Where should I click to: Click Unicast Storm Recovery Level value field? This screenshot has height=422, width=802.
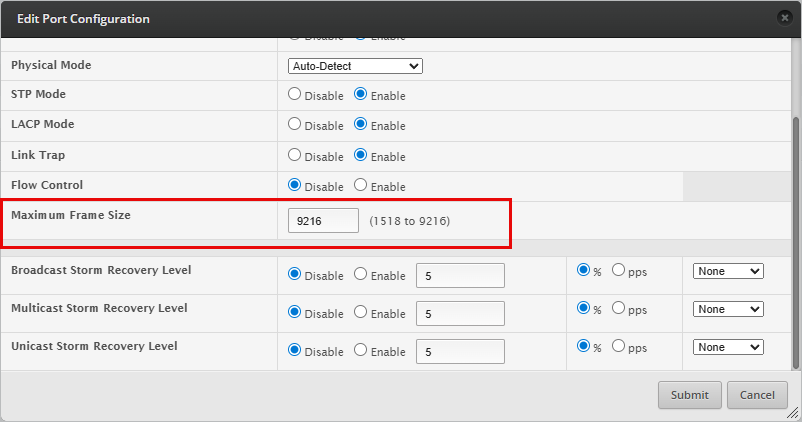tap(460, 351)
